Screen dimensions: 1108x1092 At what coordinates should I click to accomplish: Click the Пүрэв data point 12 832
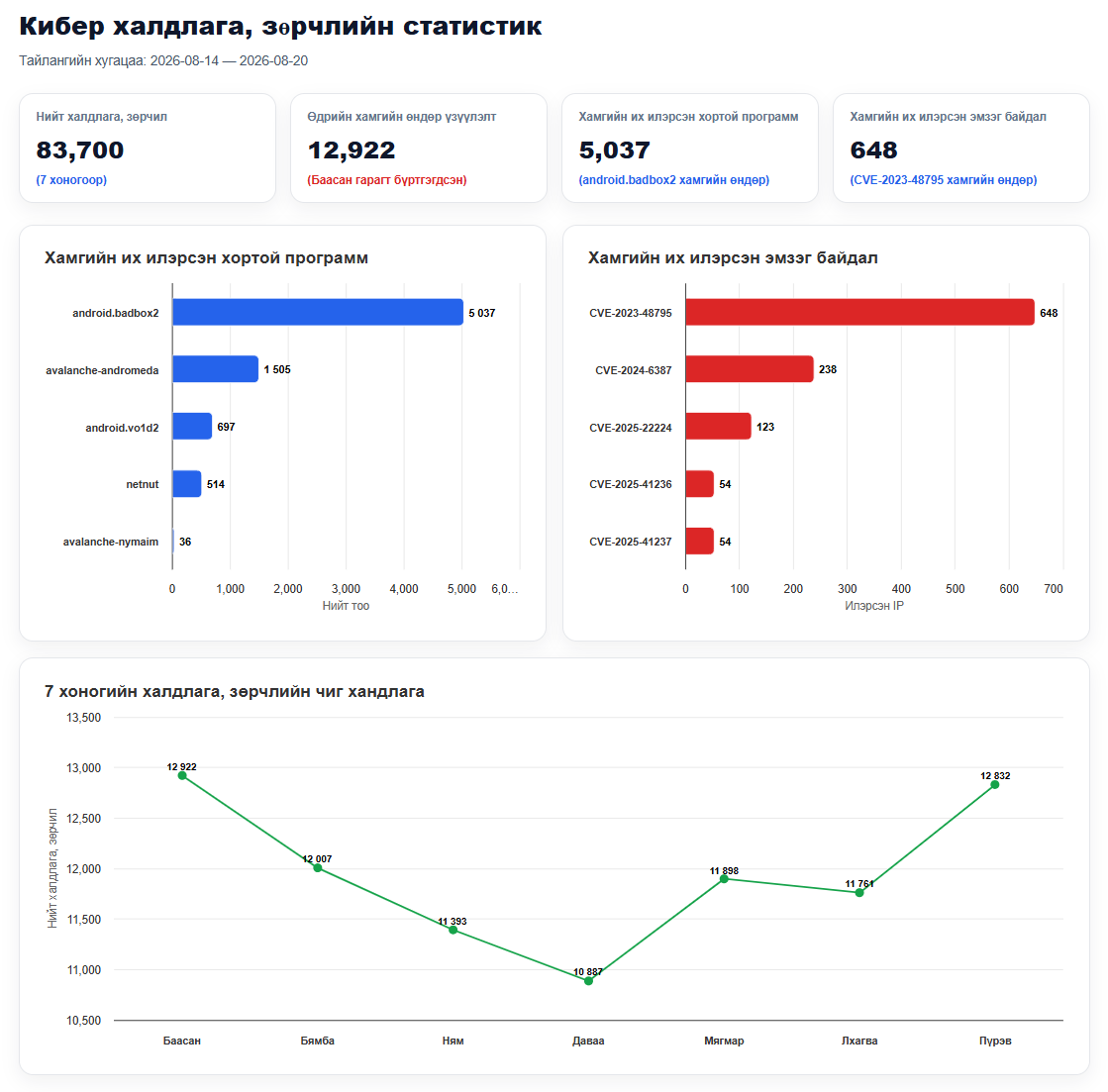point(995,785)
